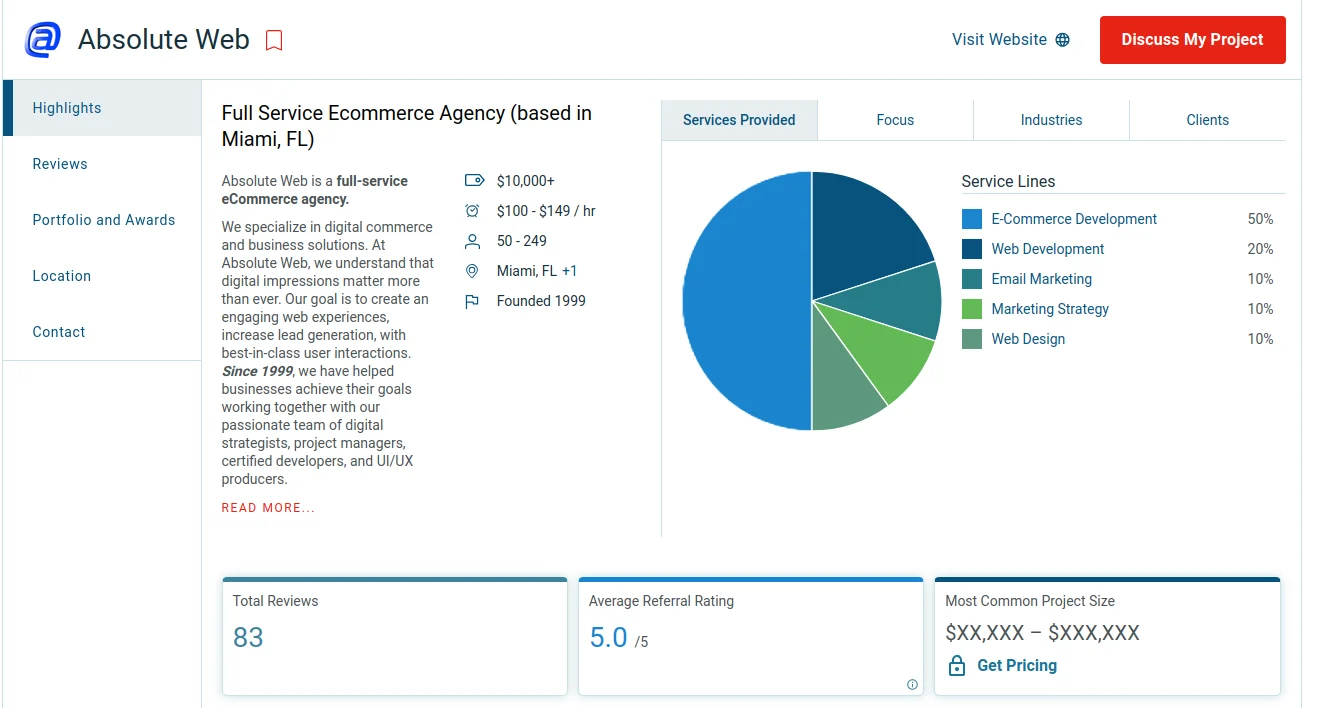Click the 5.0 average referral rating value
Viewport: 1318px width, 708px height.
pos(608,637)
